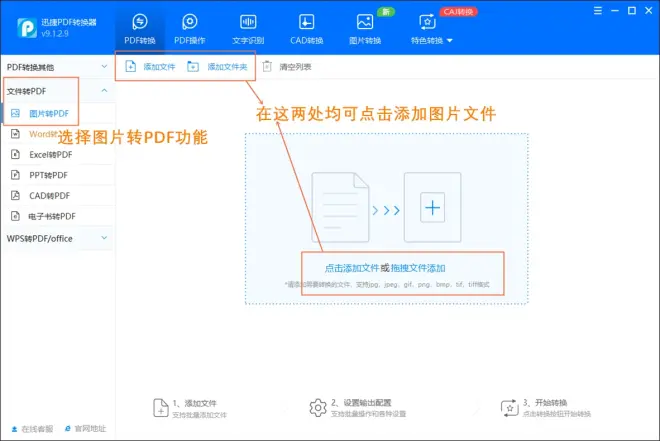This screenshot has height=441, width=660.
Task: Click the 添加文件 toolbar button
Action: click(x=150, y=66)
